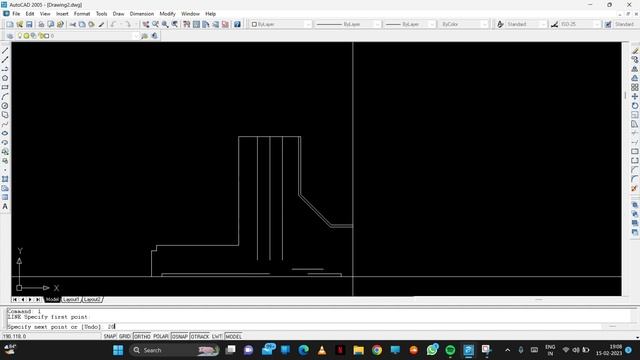
Task: Click the Copy icon in Standard toolbar
Action: tap(82, 24)
